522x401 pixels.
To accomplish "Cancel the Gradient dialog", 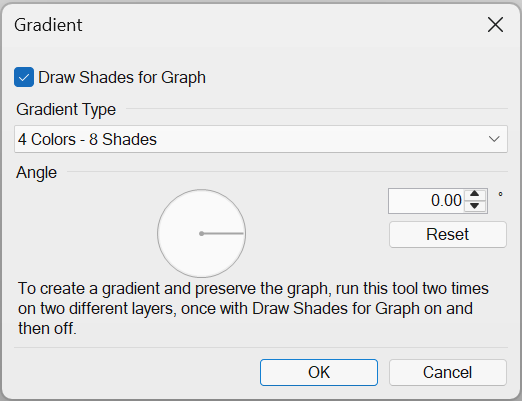I will tap(448, 372).
